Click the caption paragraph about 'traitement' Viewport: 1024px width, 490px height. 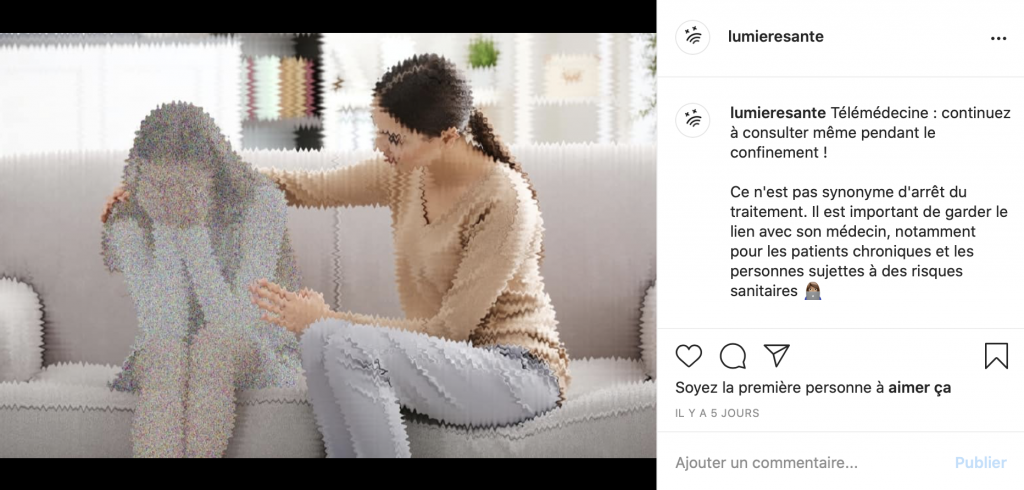869,242
